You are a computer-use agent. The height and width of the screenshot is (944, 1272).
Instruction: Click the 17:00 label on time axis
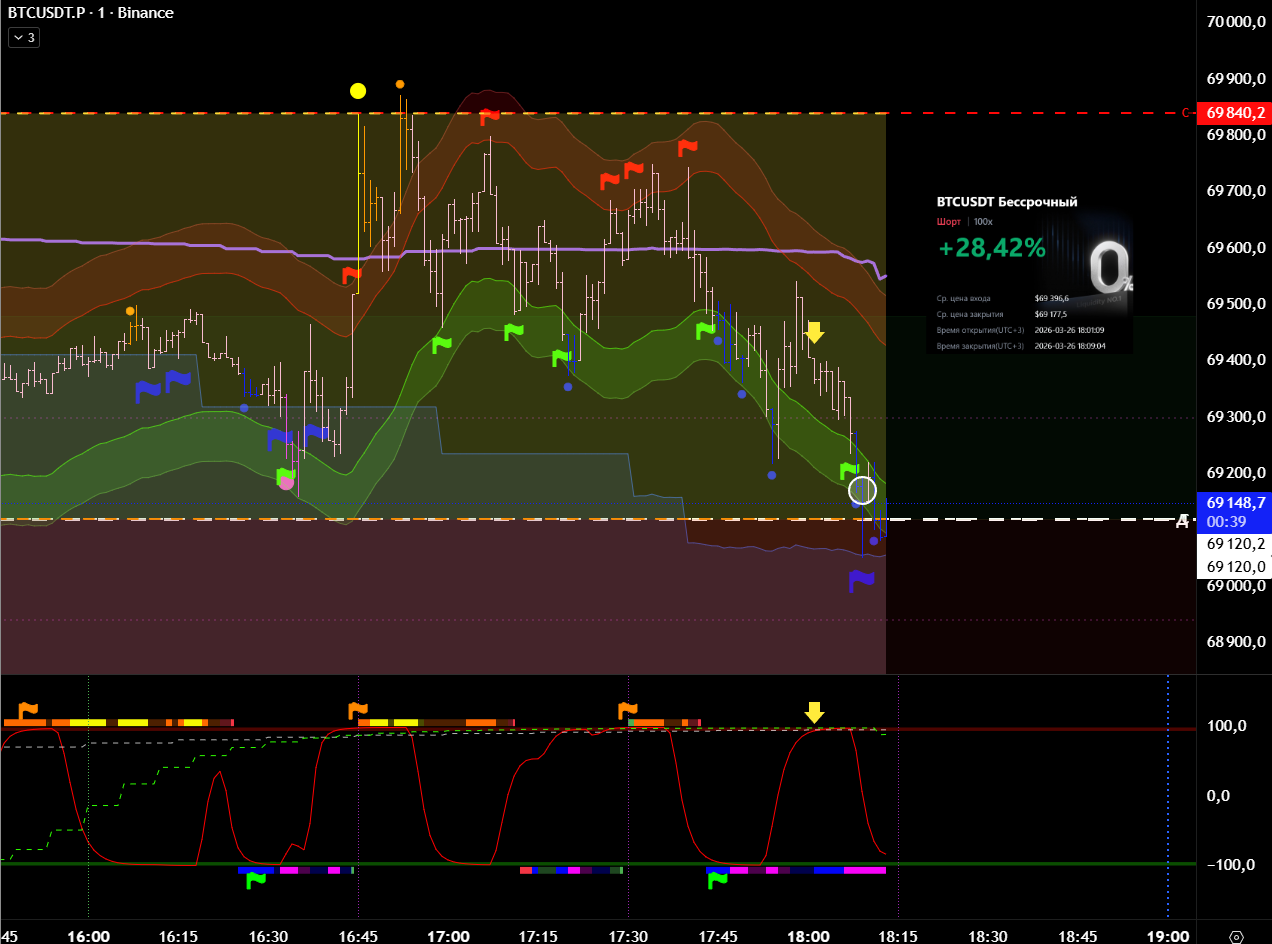point(449,937)
